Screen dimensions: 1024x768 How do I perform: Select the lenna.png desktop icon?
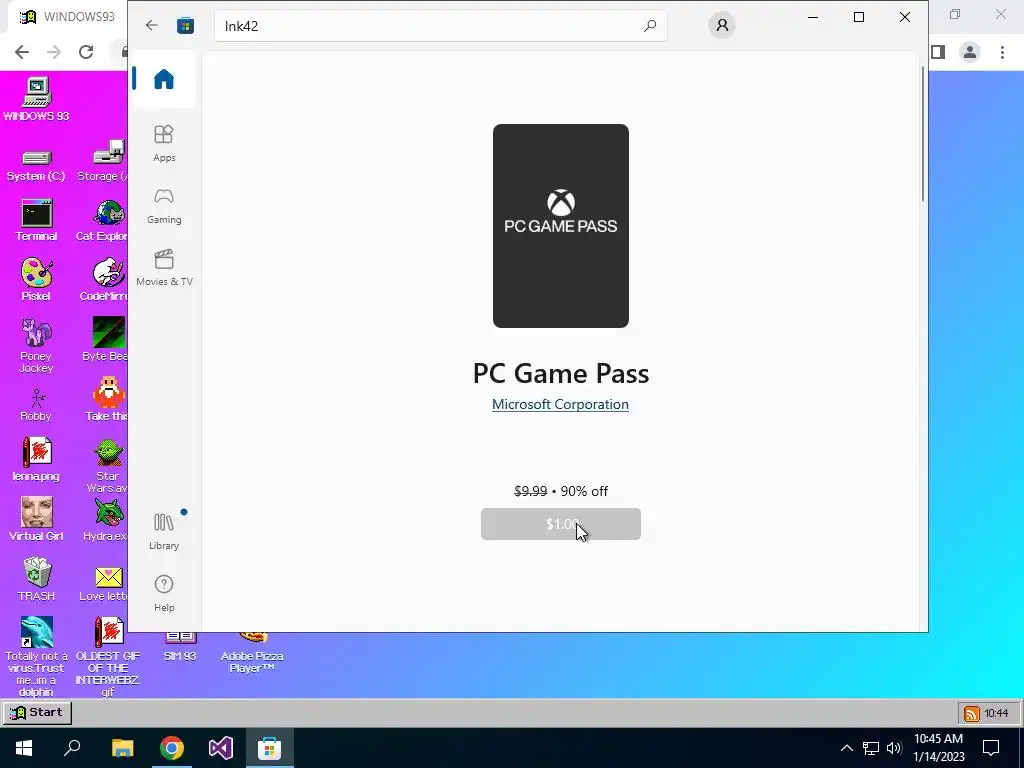tap(36, 460)
